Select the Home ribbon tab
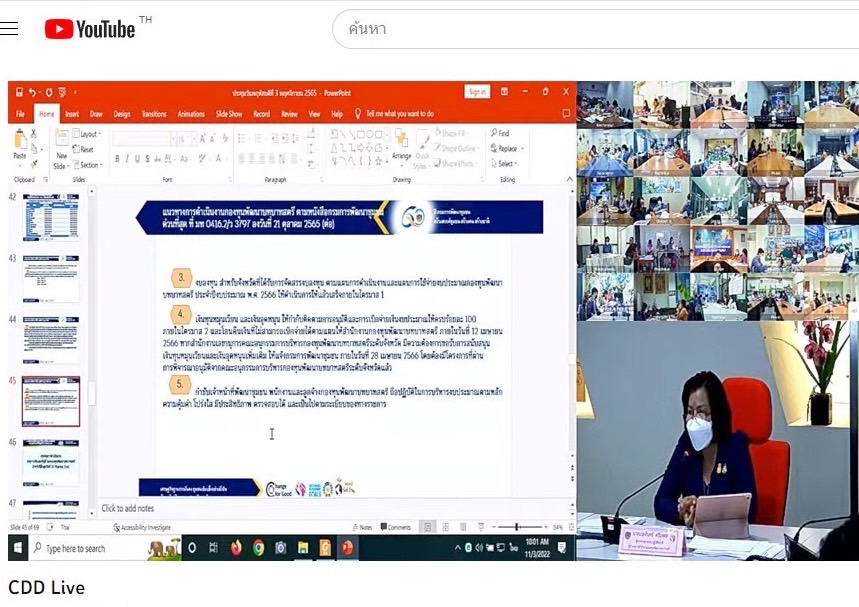The width and height of the screenshot is (859, 607). (x=47, y=114)
